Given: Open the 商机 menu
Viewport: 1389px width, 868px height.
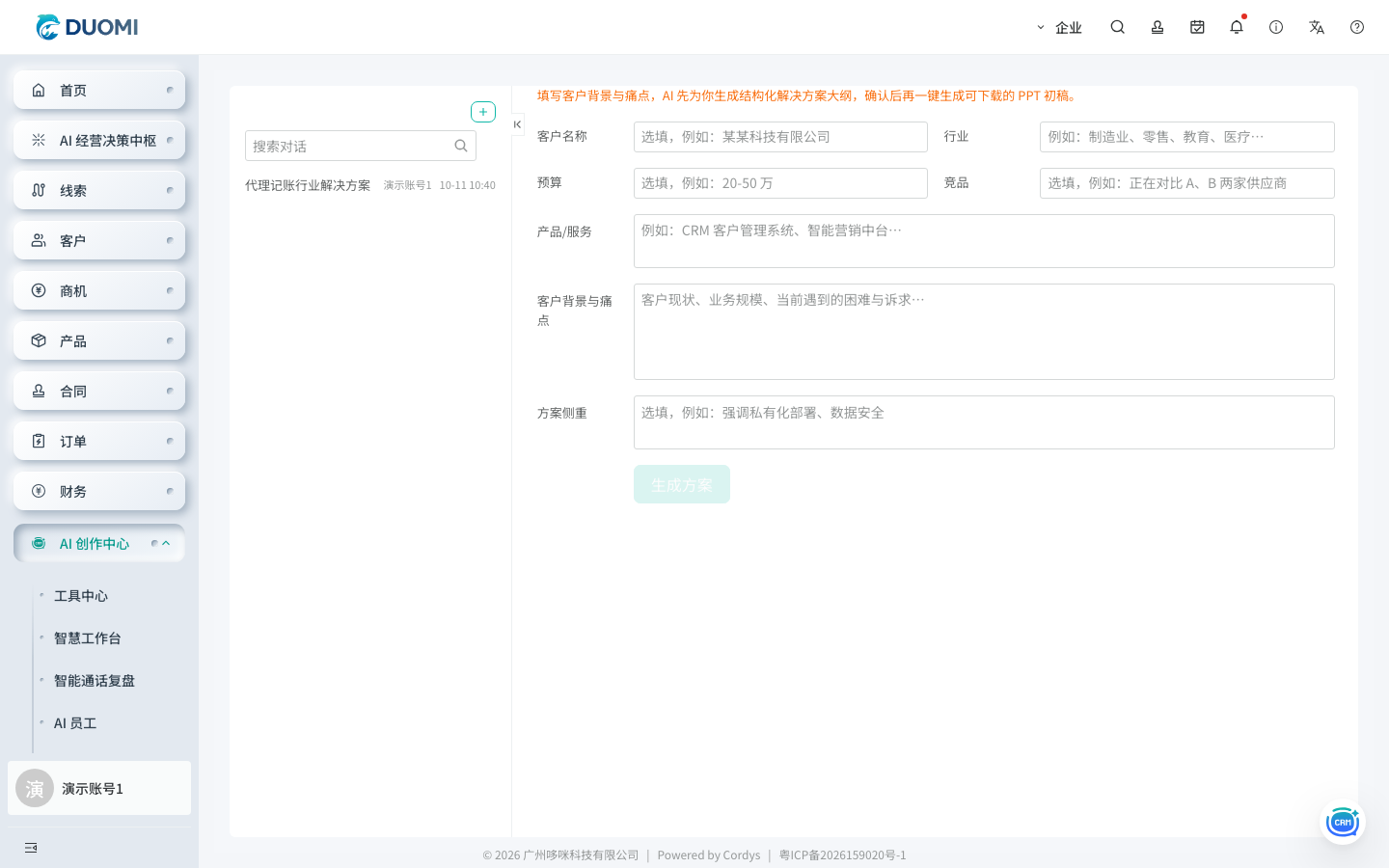Looking at the screenshot, I should (x=99, y=290).
